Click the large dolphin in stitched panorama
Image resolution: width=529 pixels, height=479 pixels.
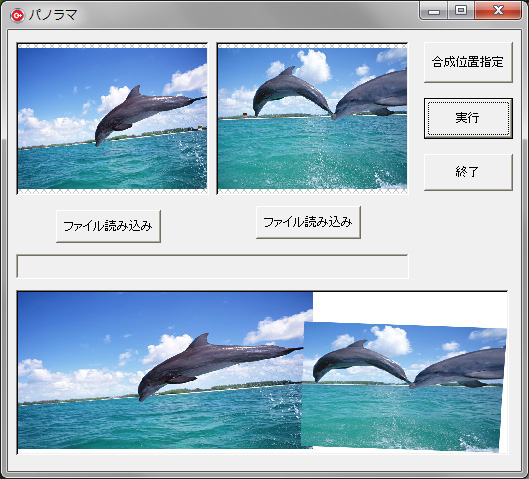(x=216, y=363)
